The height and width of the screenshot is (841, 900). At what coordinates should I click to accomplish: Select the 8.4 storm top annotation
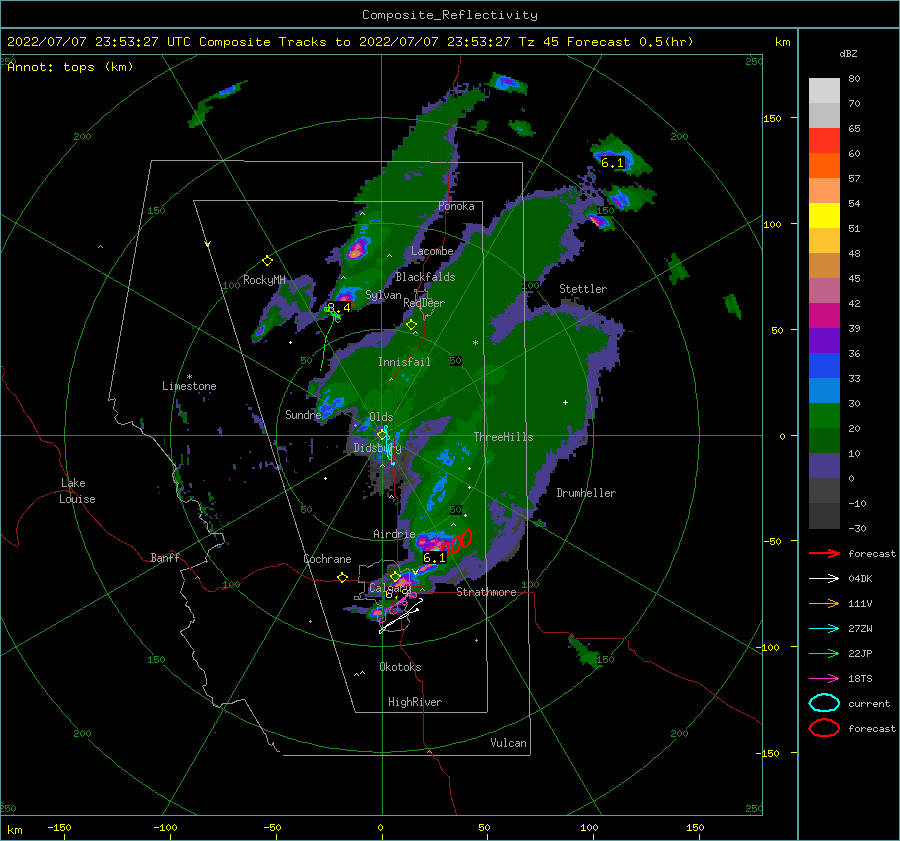(339, 308)
